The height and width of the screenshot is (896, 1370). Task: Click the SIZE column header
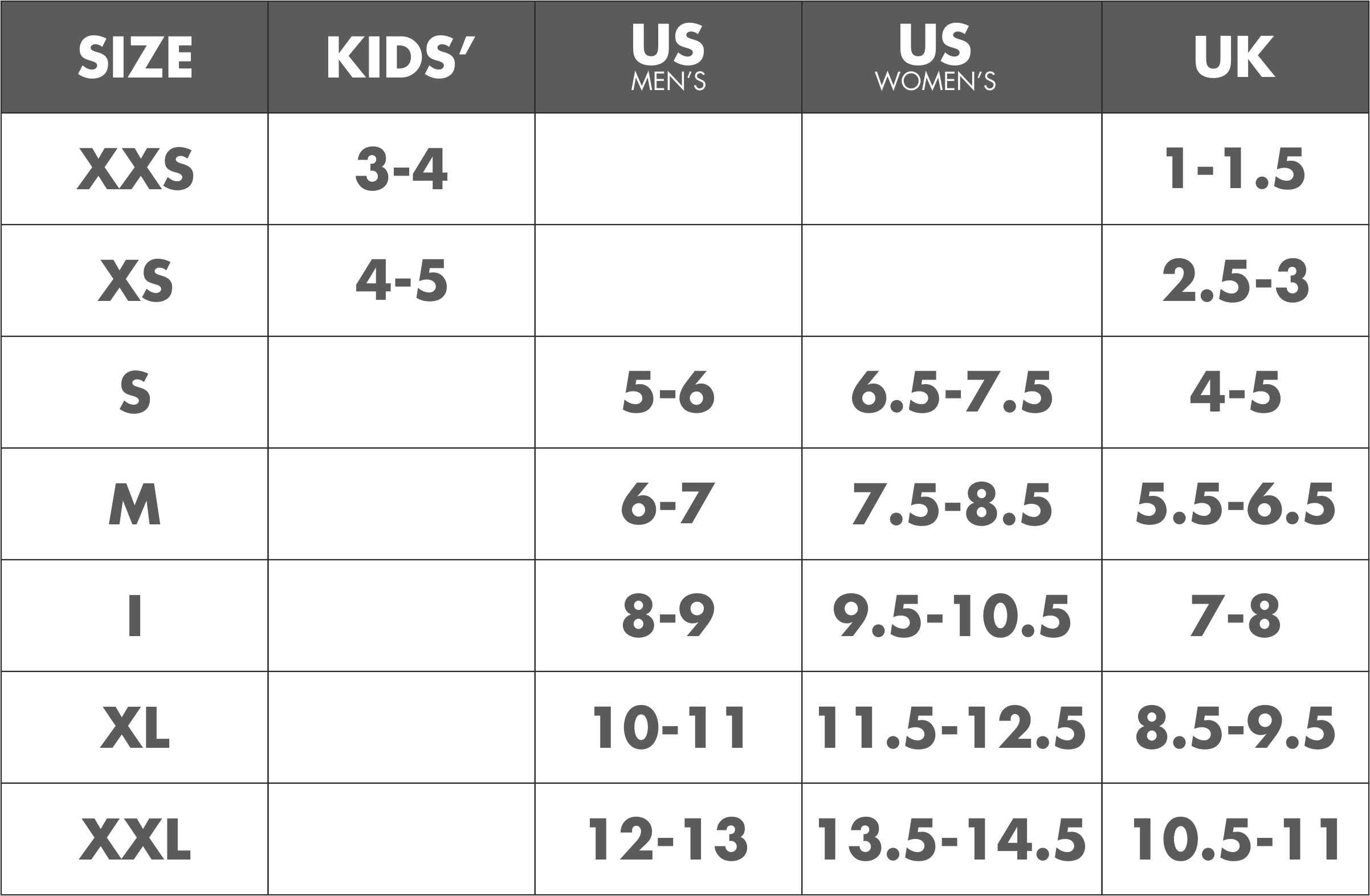point(134,57)
